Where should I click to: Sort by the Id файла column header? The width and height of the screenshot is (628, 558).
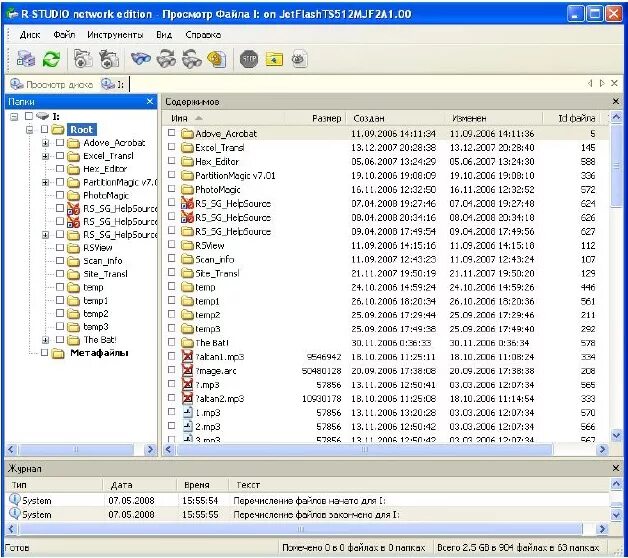click(577, 118)
